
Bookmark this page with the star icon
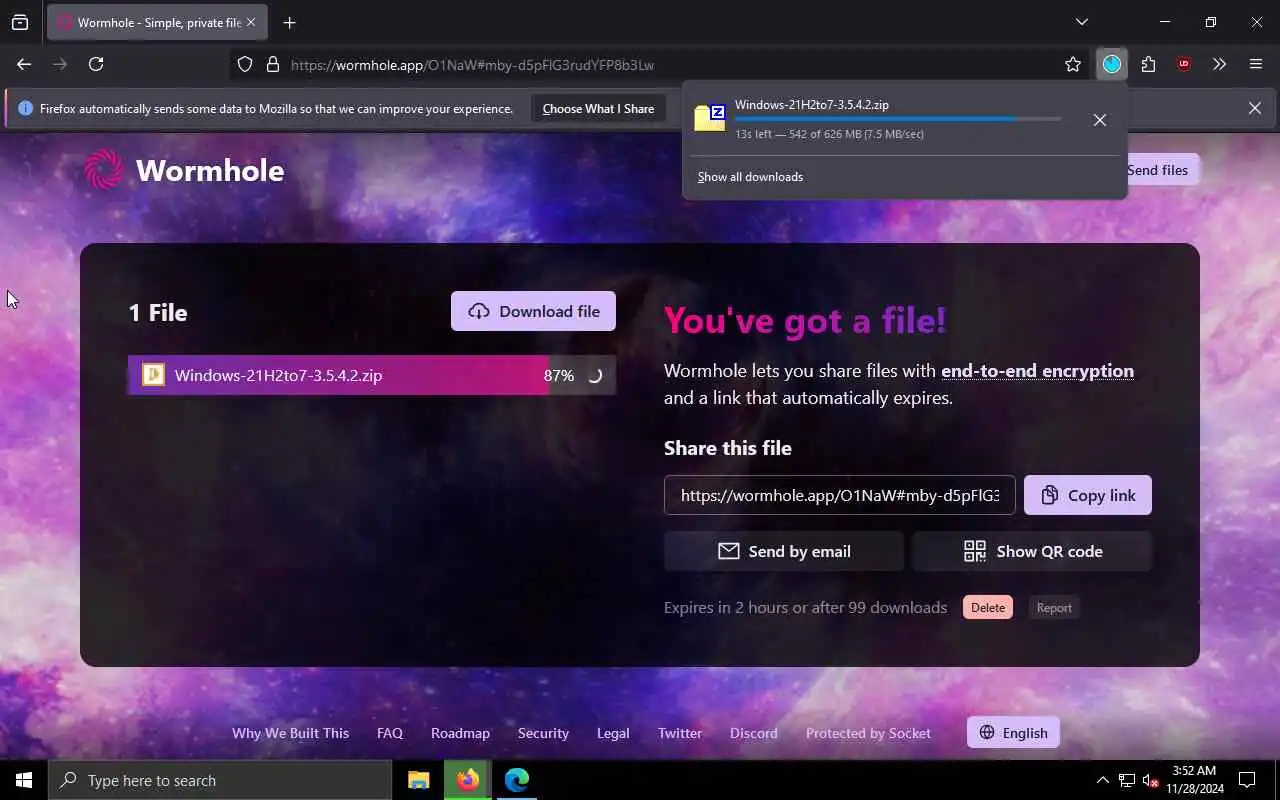coord(1073,64)
